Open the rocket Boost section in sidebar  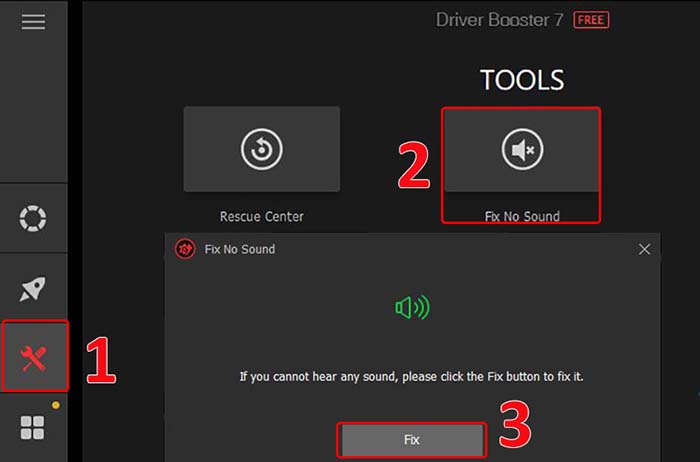click(x=33, y=289)
